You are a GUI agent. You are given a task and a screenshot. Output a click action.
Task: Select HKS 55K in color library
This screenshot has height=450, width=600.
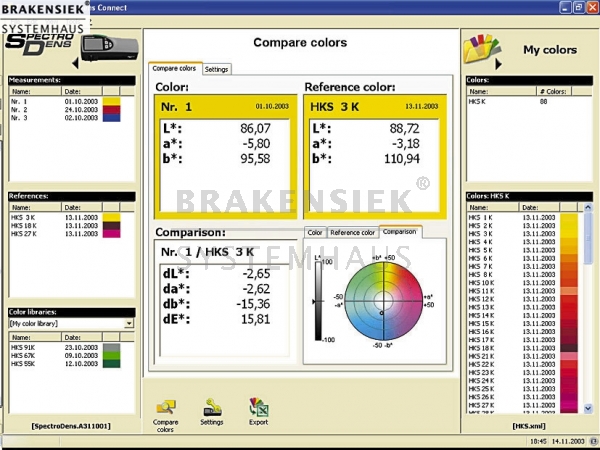click(x=65, y=364)
